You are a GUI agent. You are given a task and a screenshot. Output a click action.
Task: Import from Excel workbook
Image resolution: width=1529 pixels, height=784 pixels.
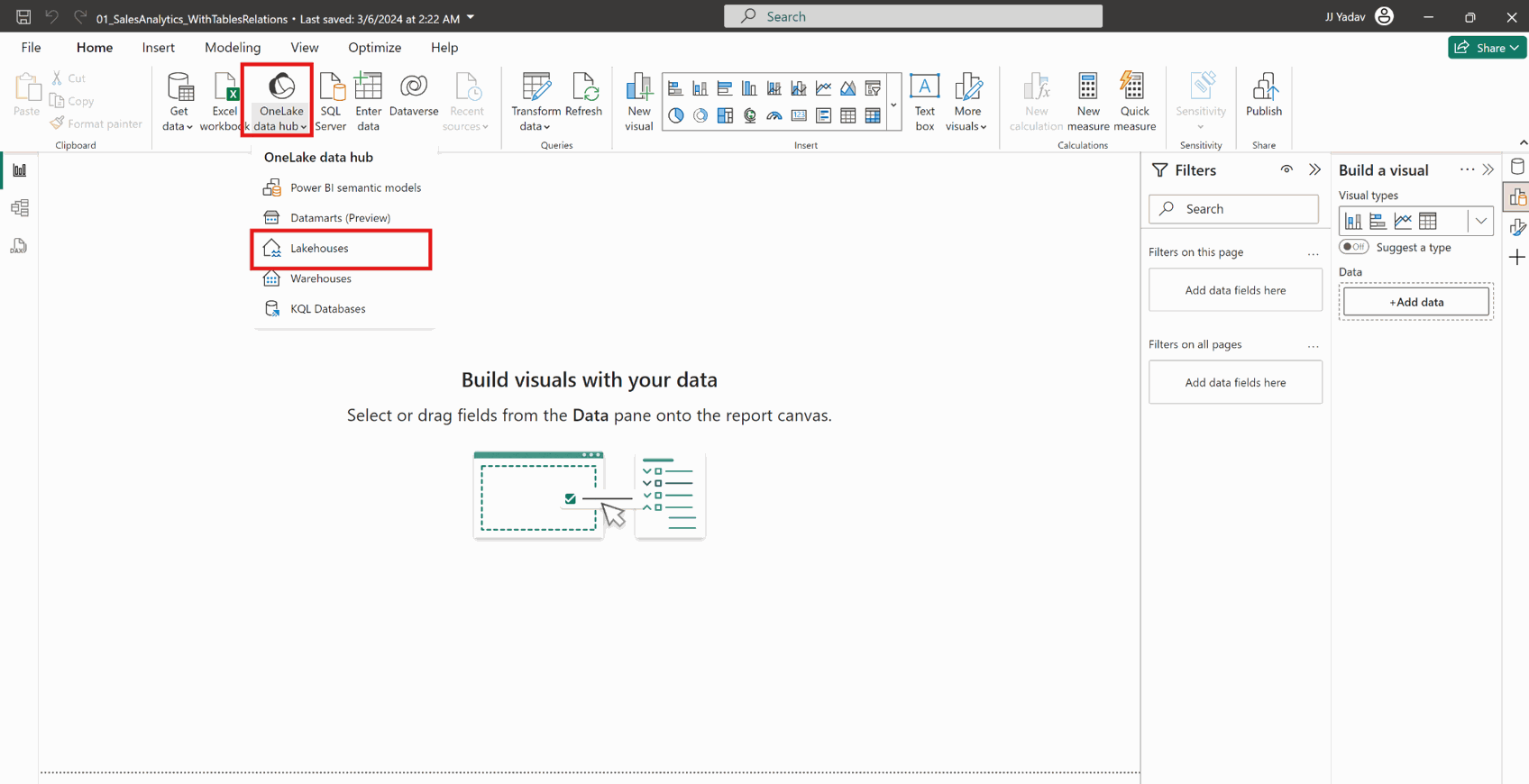pyautogui.click(x=224, y=101)
